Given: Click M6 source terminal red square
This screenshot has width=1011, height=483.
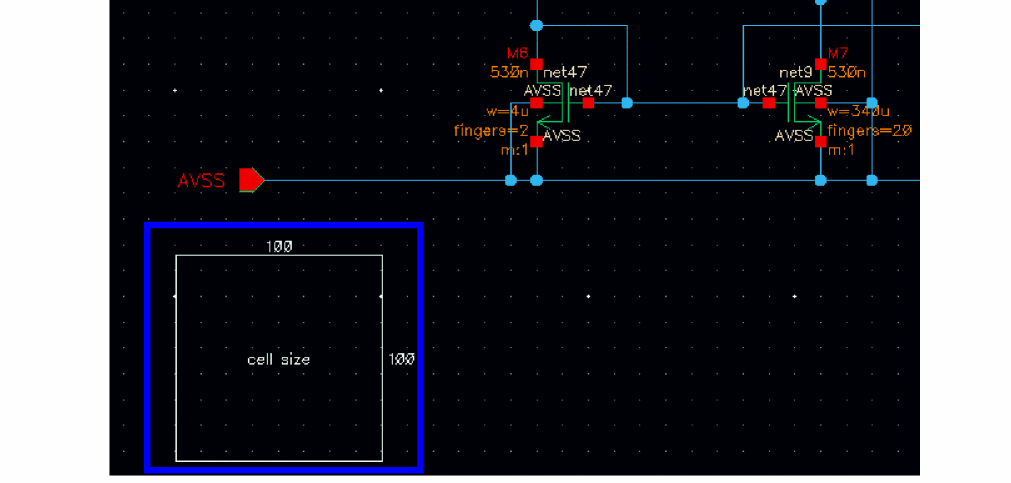Looking at the screenshot, I should 536,141.
